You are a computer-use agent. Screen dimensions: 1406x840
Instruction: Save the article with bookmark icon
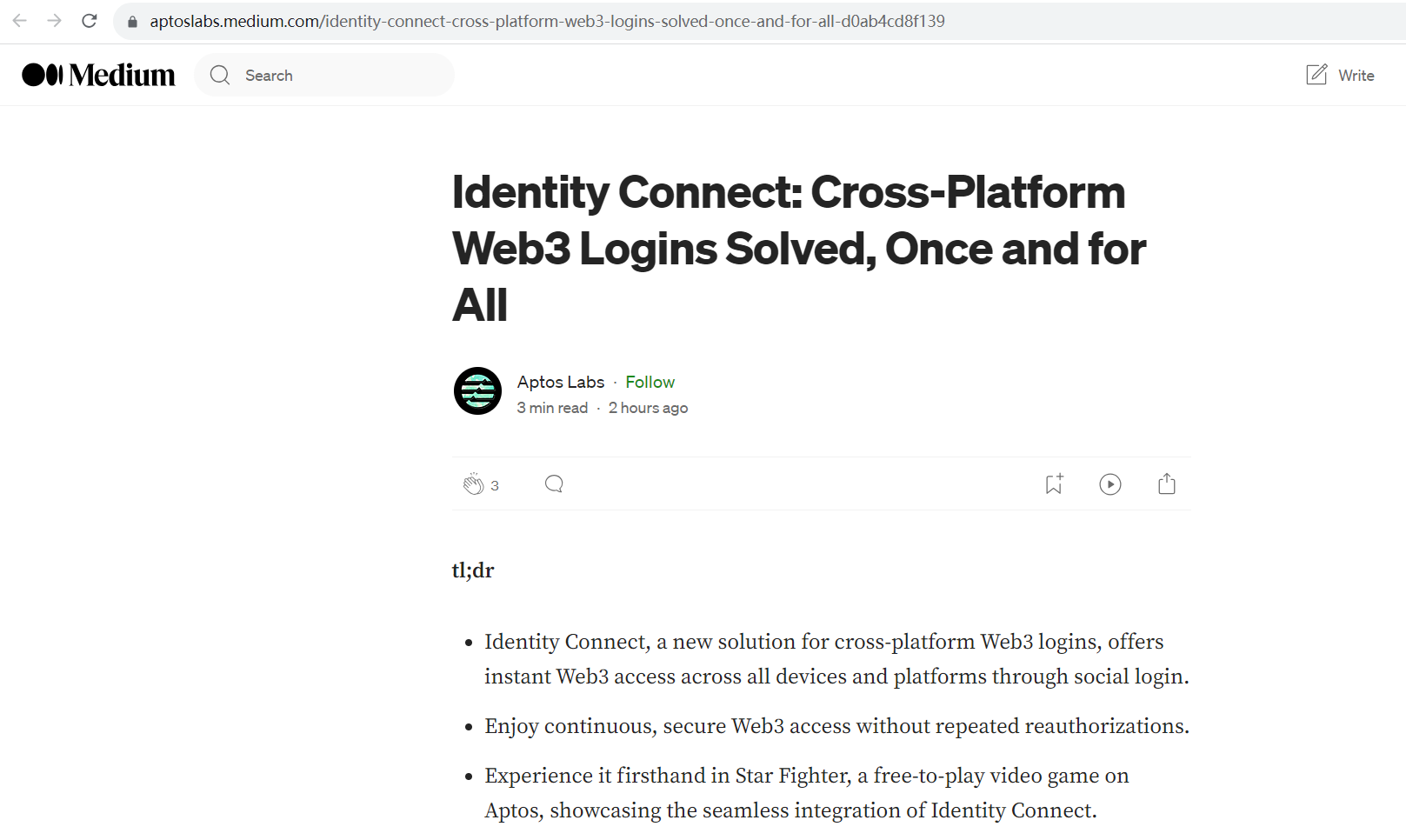(1054, 484)
